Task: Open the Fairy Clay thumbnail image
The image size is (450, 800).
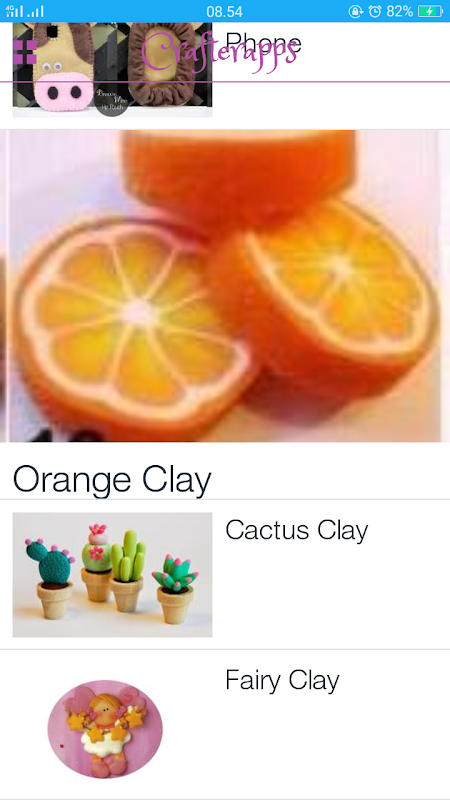Action: [105, 729]
